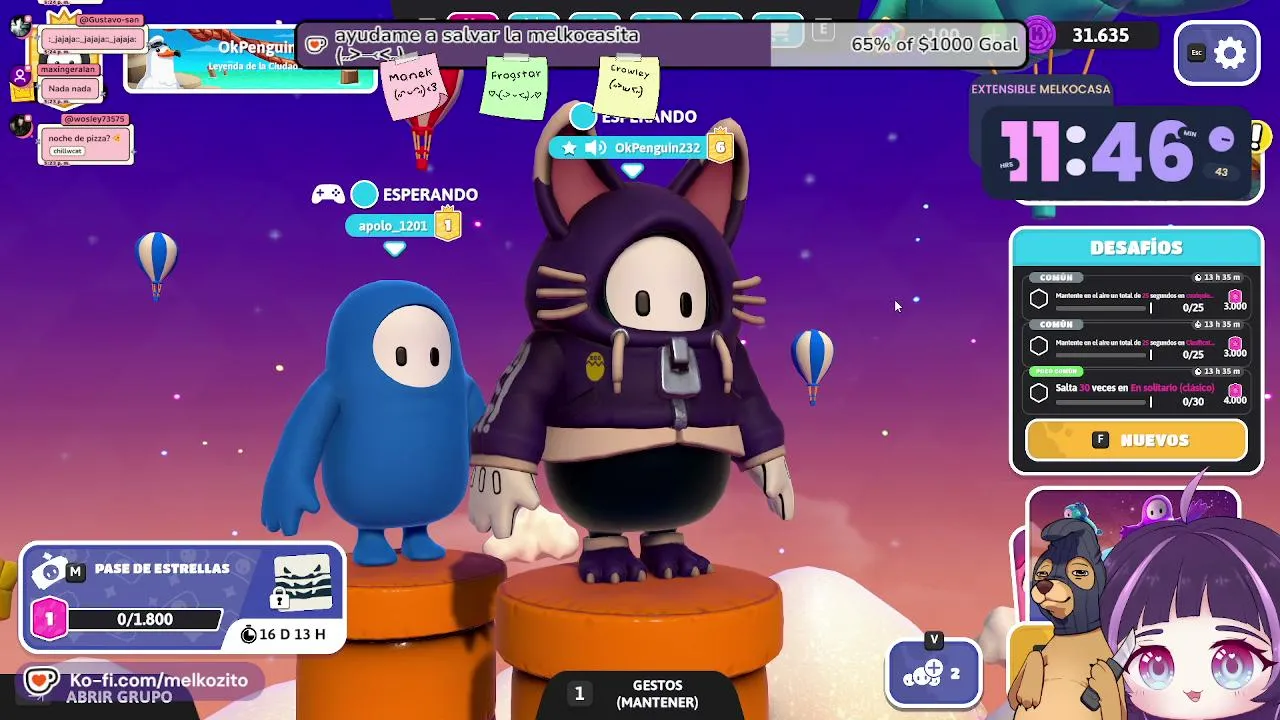Image resolution: width=1280 pixels, height=720 pixels.
Task: Click level badge 1 beside apolo_1201
Action: pos(447,226)
